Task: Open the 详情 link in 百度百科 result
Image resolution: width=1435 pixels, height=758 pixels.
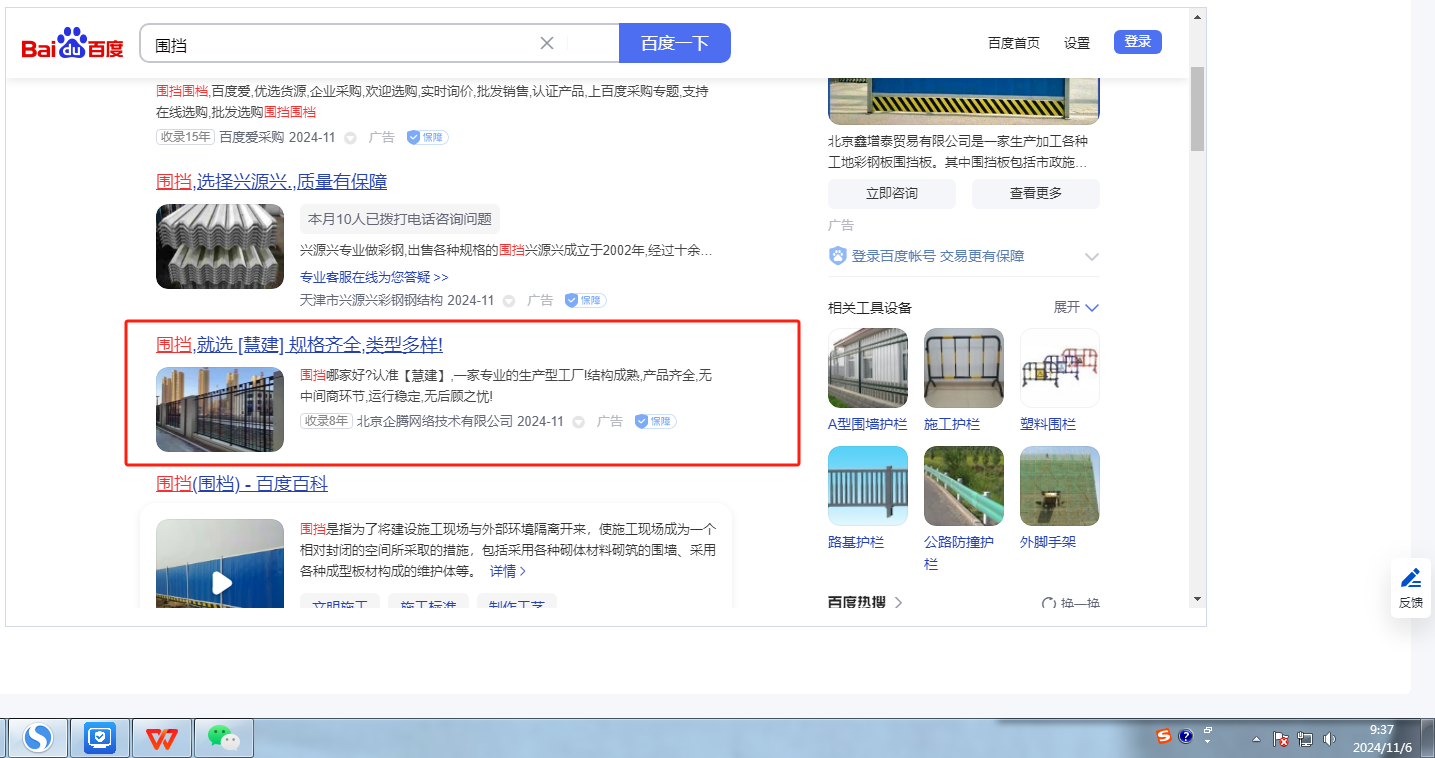Action: pyautogui.click(x=508, y=571)
